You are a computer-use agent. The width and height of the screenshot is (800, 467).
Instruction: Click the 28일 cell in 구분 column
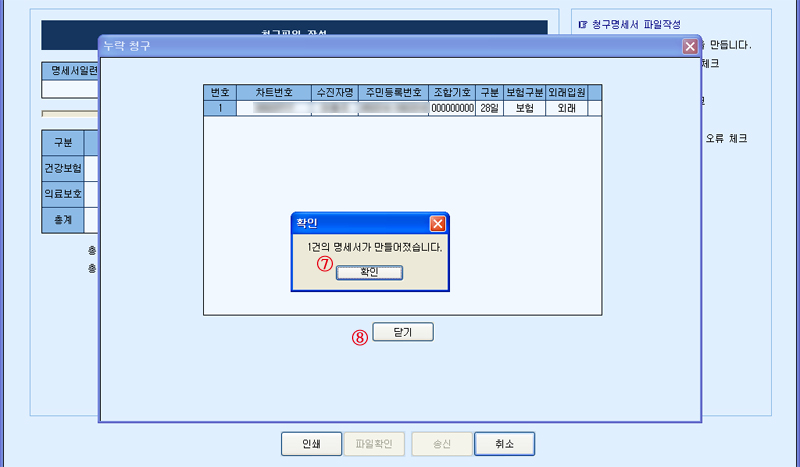489,108
